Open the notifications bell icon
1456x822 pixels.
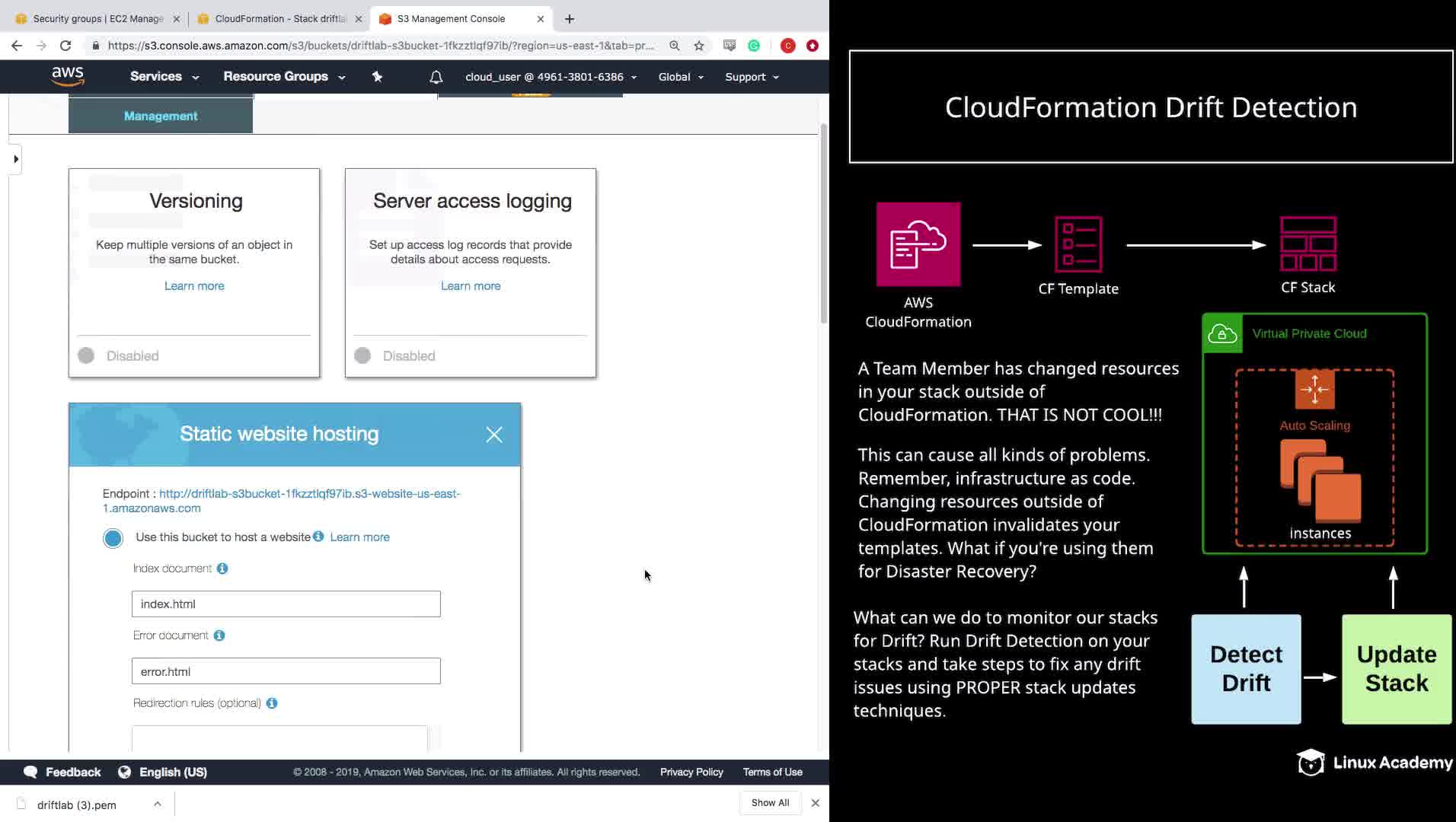click(436, 77)
